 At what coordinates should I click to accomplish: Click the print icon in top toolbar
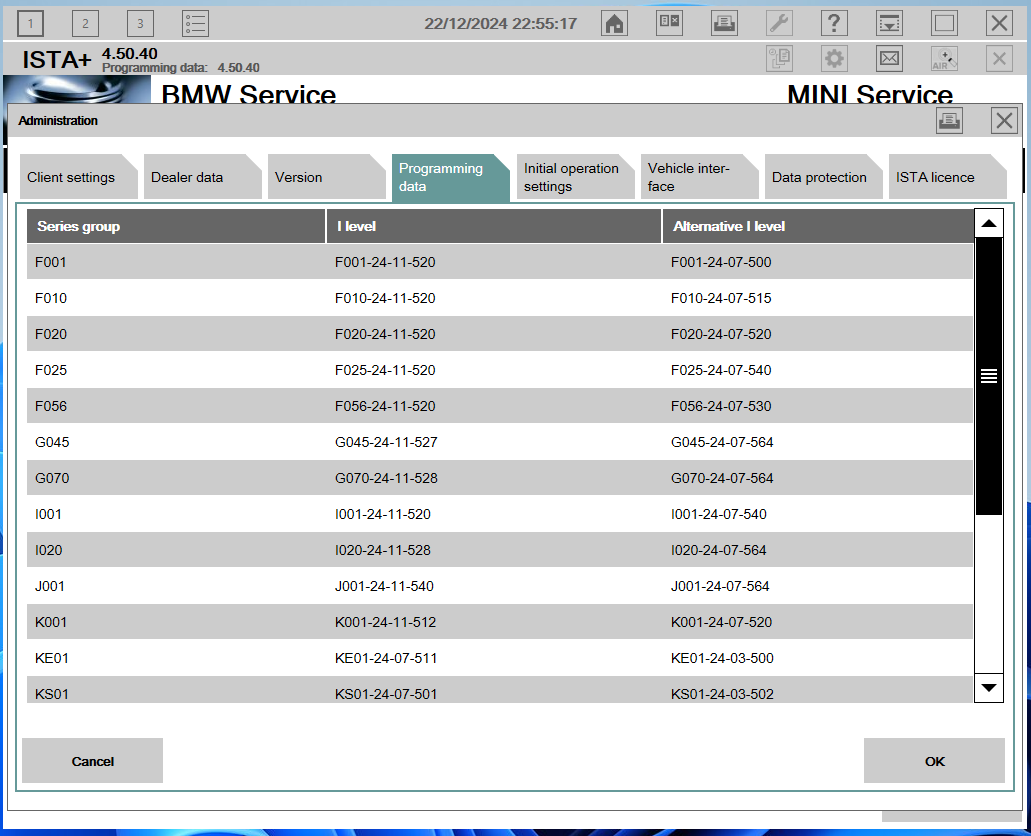click(725, 24)
